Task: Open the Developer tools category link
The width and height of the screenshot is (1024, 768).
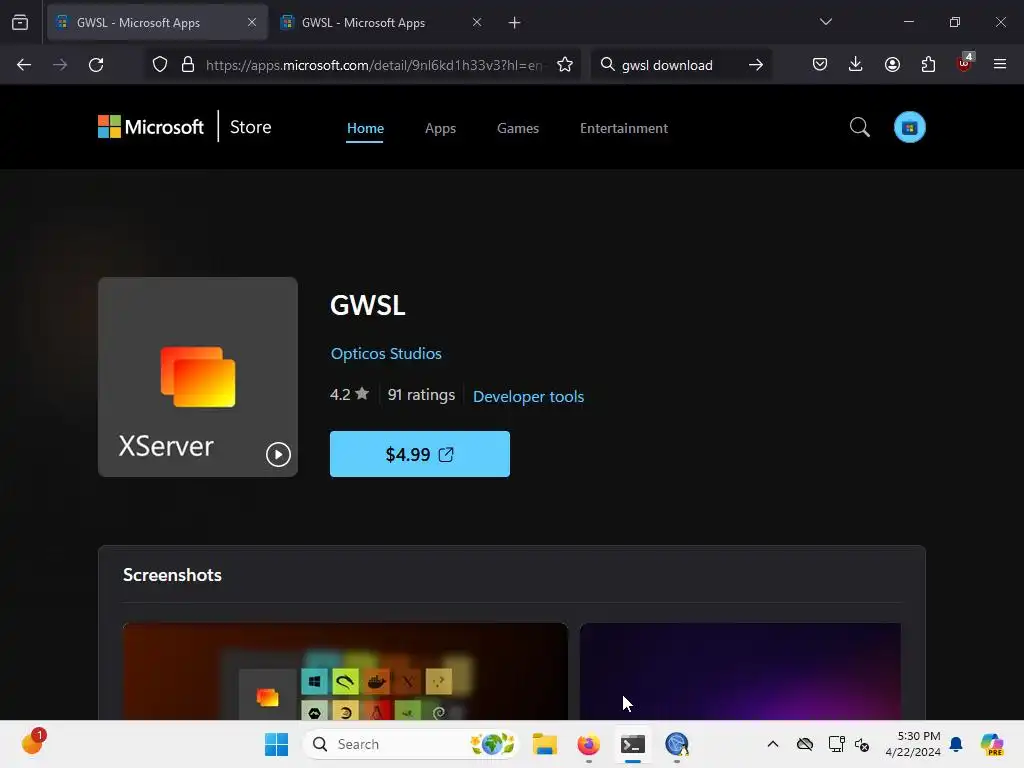Action: click(x=528, y=396)
